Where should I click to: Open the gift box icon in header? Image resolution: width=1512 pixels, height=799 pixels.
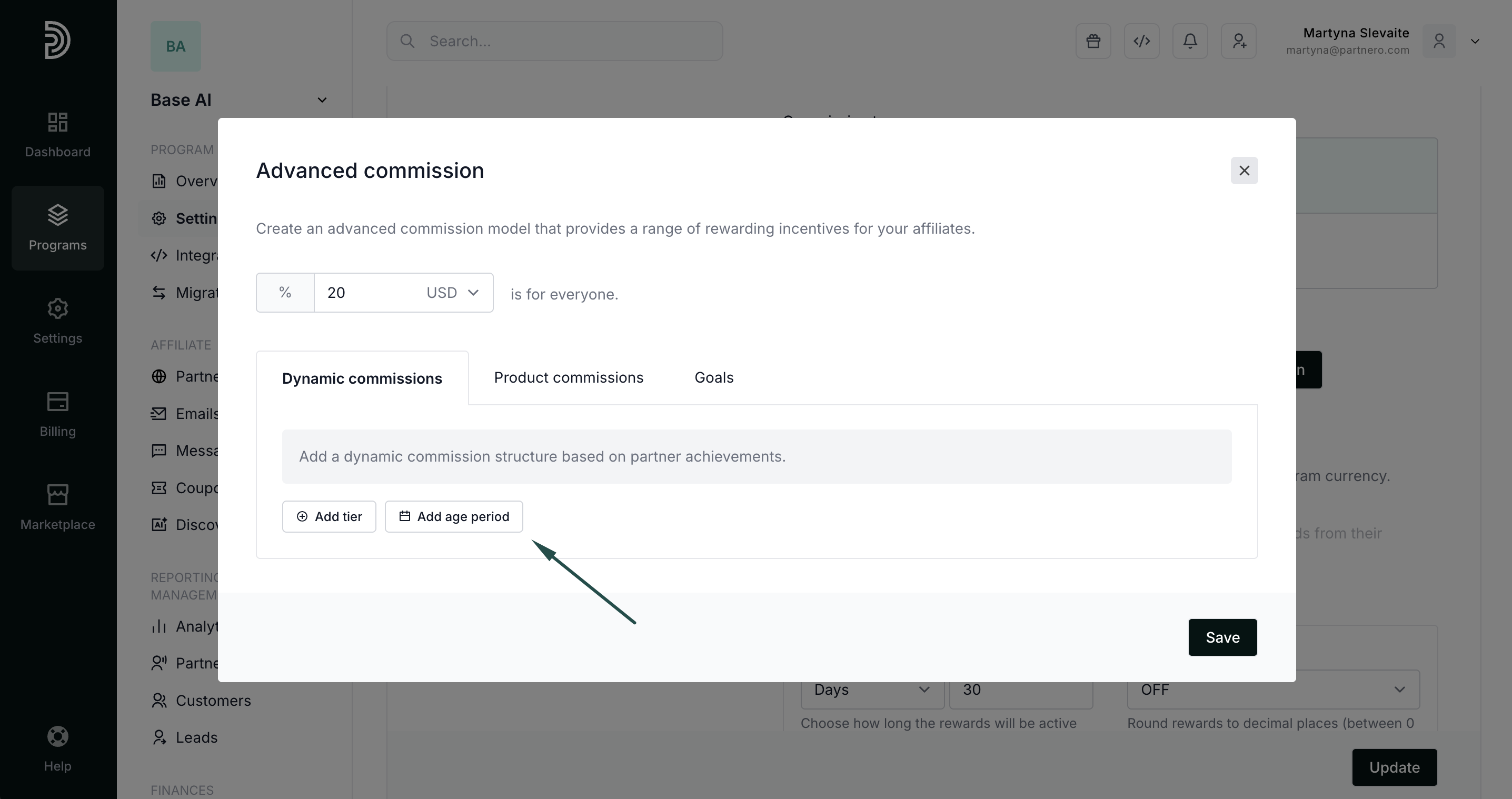click(x=1093, y=41)
